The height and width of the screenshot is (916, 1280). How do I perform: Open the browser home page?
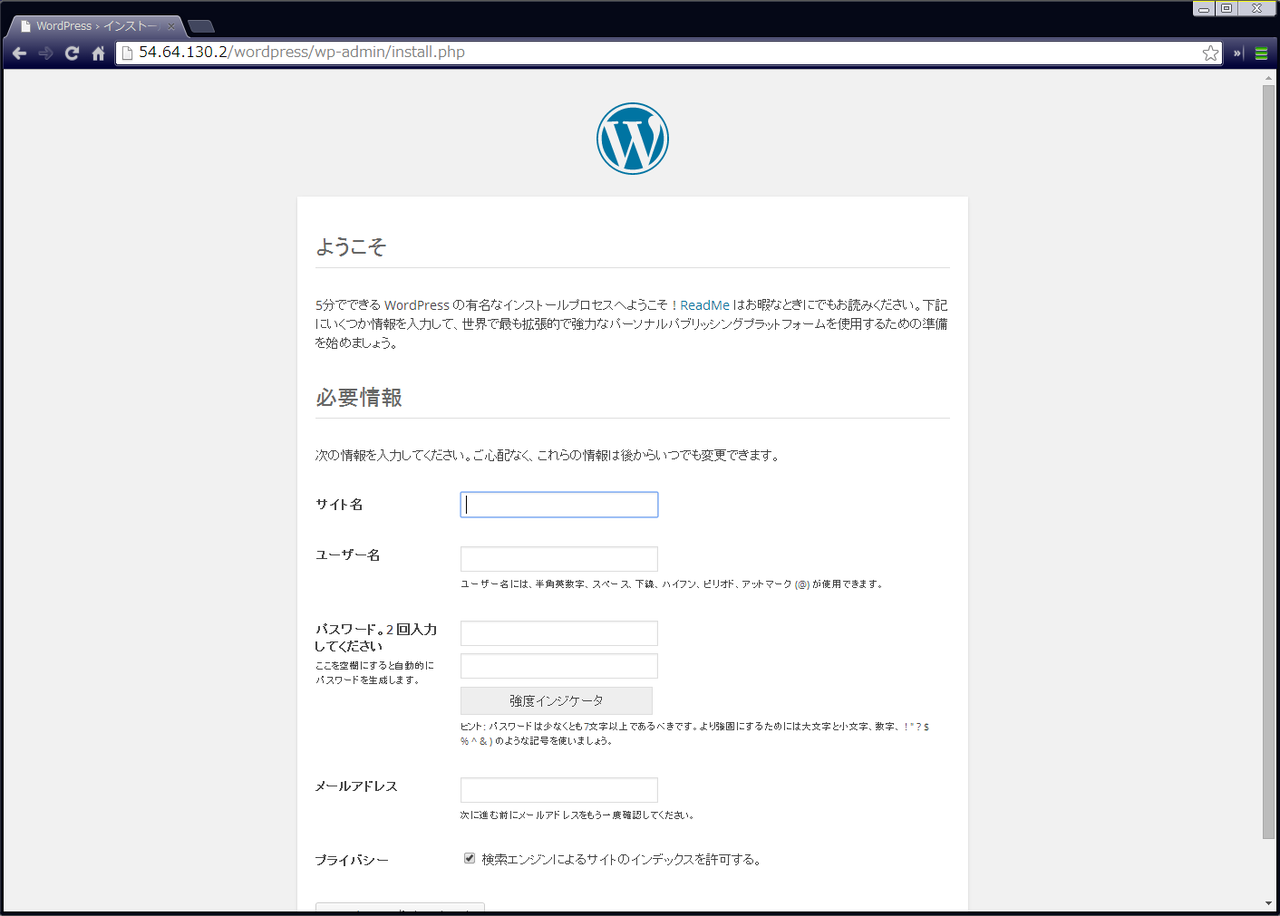coord(98,53)
